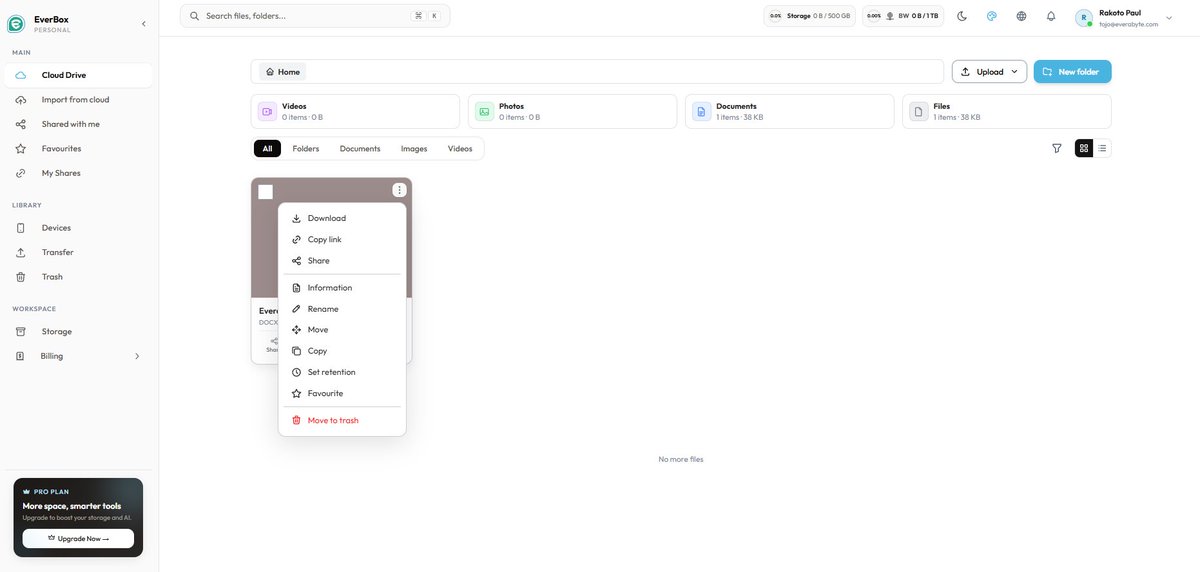Viewport: 1200px width, 572px height.
Task: Select the All filter tab
Action: pos(267,149)
